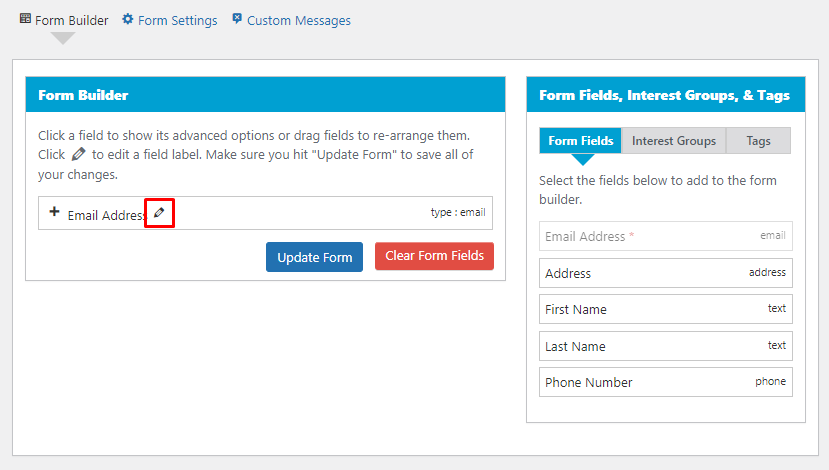Add the Address field to form
This screenshot has height=470, width=829.
[x=666, y=273]
